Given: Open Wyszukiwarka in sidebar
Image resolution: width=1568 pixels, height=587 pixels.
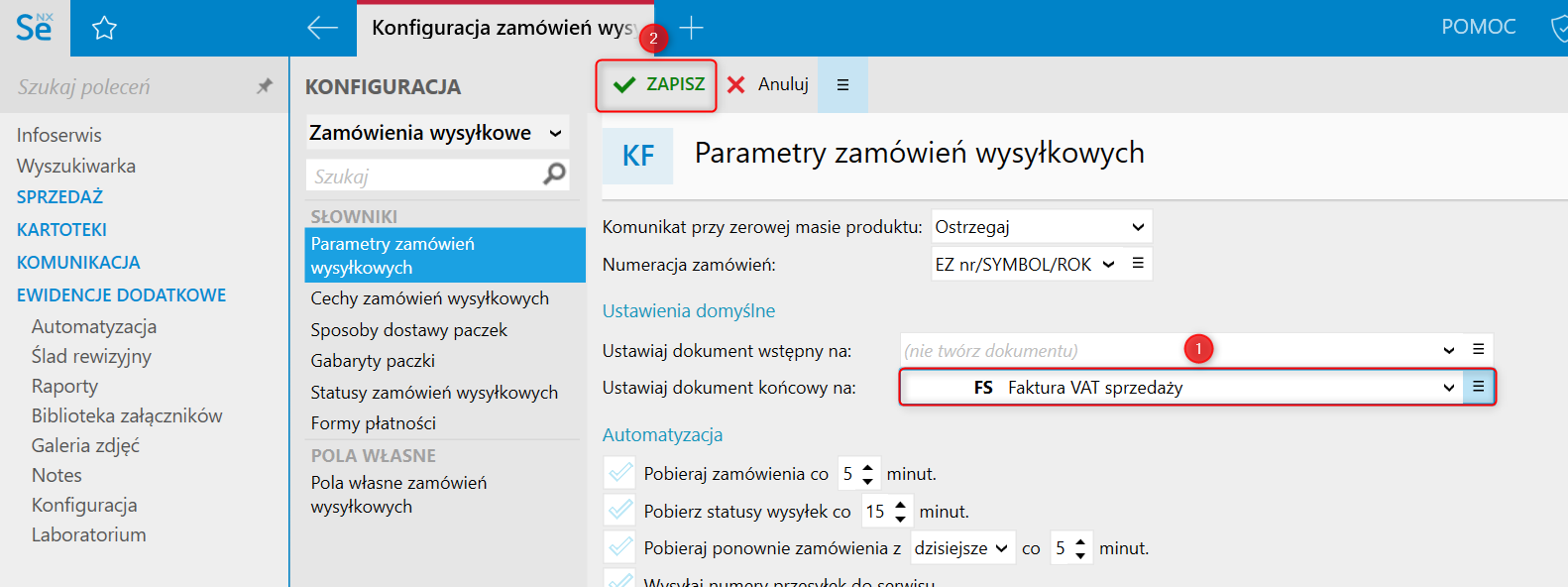Looking at the screenshot, I should click(76, 166).
